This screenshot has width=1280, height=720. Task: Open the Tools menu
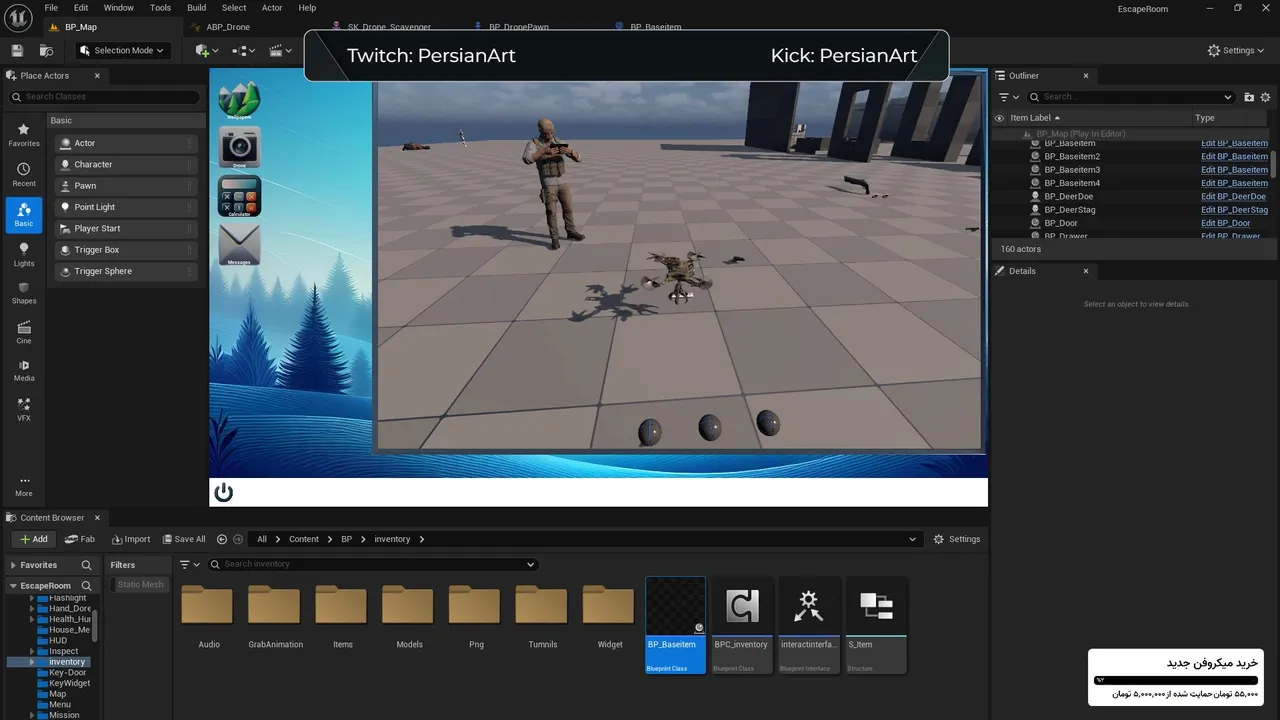click(x=160, y=8)
